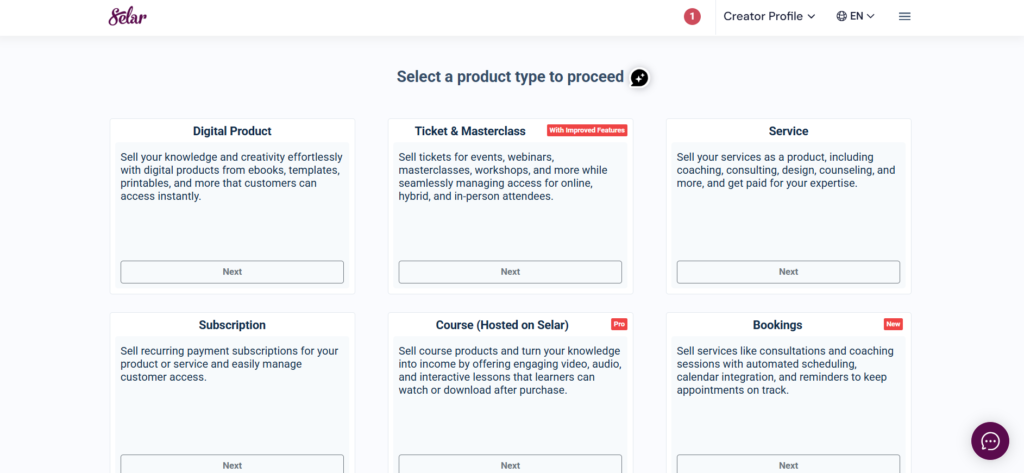Viewport: 1024px width, 473px height.
Task: Click the New badge on Bookings card
Action: [x=892, y=324]
